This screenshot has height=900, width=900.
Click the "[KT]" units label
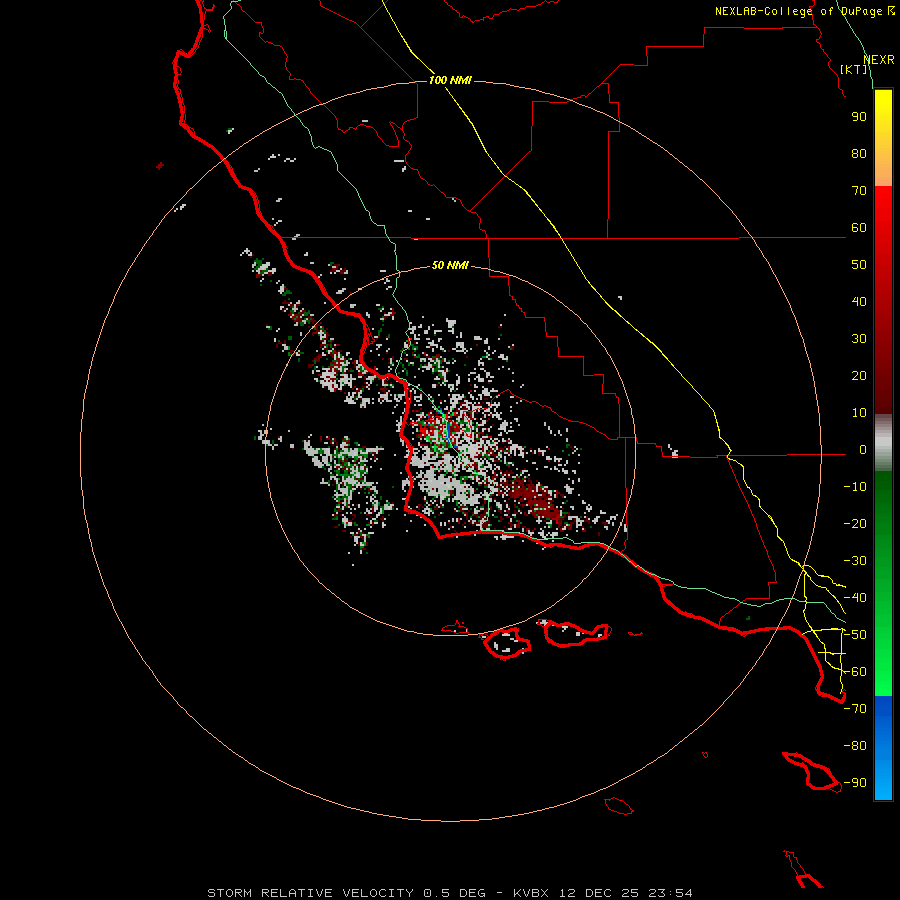(854, 69)
